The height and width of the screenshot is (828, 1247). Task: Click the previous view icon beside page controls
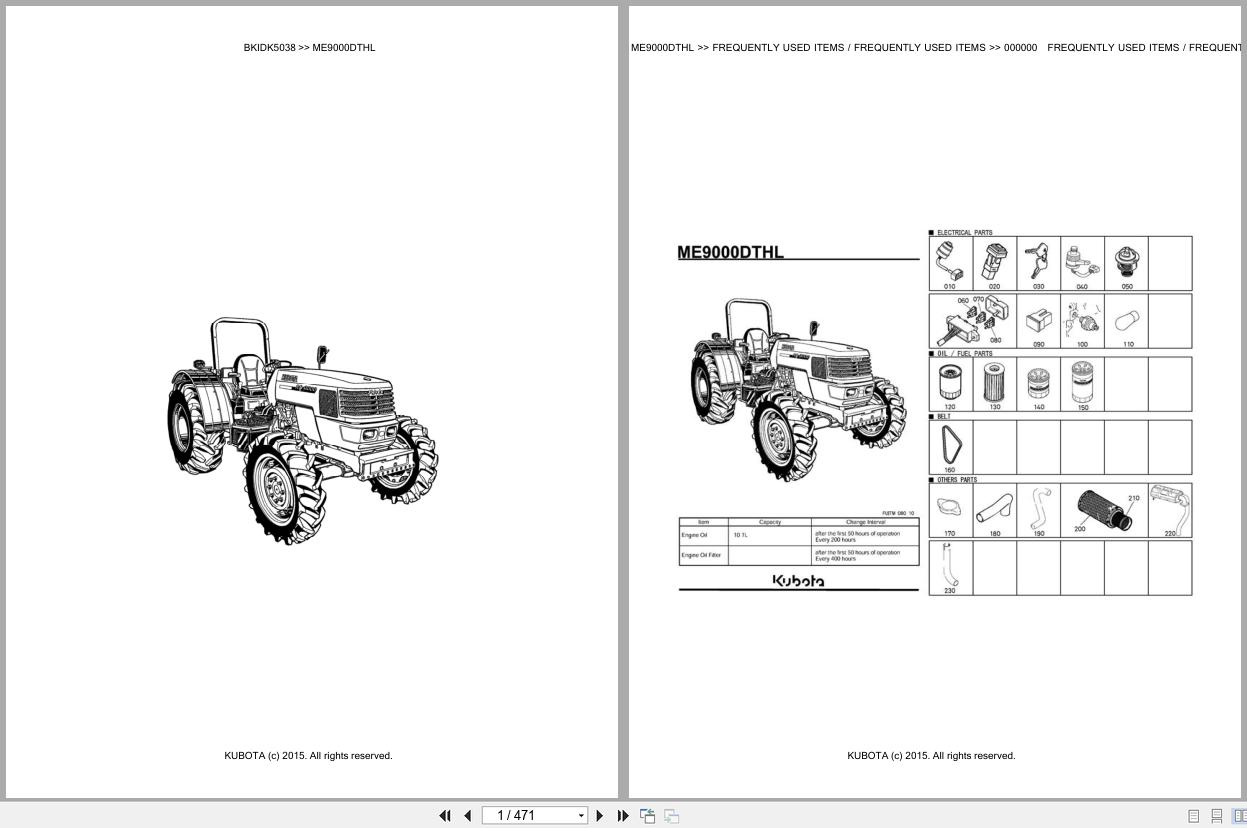pyautogui.click(x=647, y=816)
